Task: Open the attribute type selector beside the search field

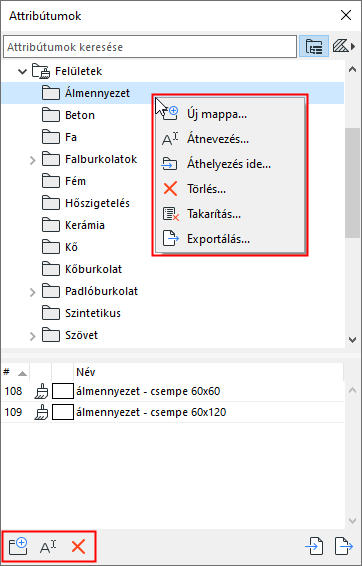Action: click(344, 46)
